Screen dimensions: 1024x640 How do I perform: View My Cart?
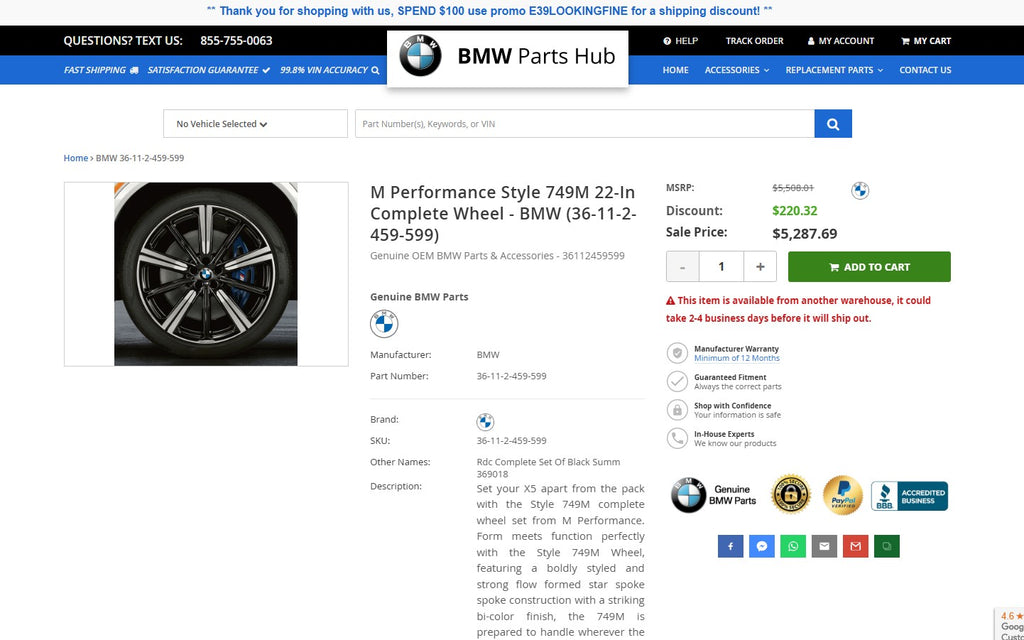point(926,41)
